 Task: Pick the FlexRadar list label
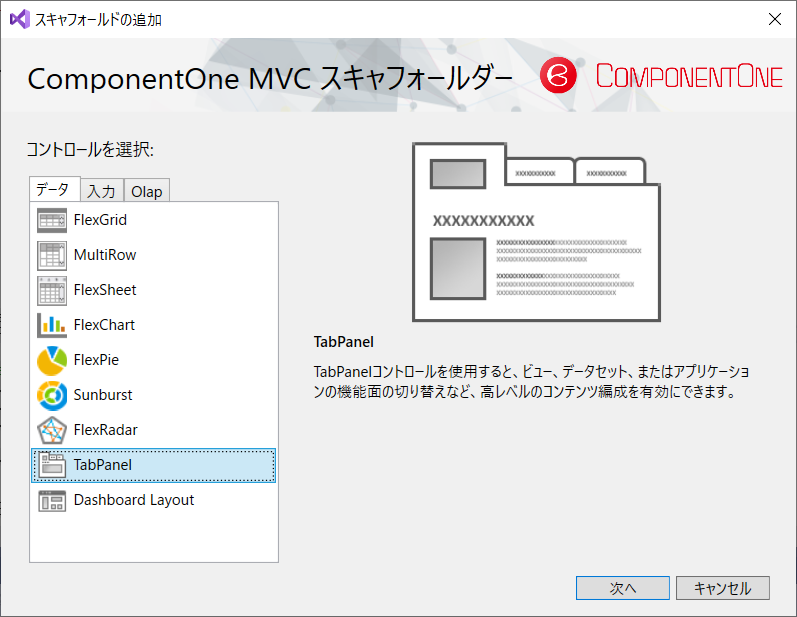106,430
